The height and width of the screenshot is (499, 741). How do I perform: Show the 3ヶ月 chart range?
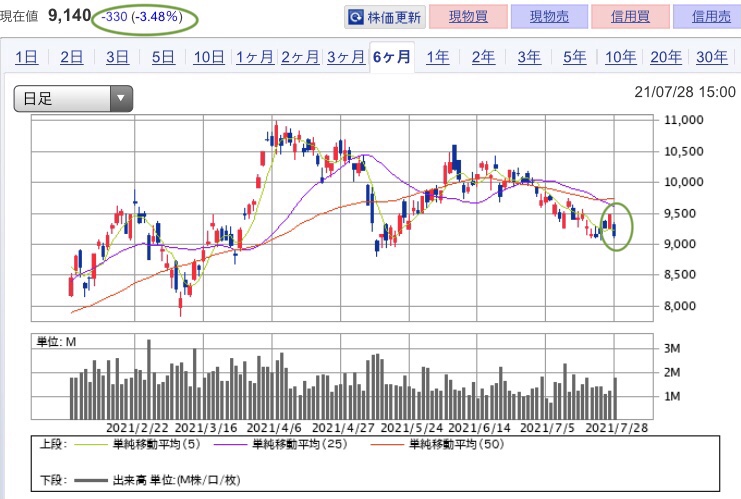coord(345,57)
